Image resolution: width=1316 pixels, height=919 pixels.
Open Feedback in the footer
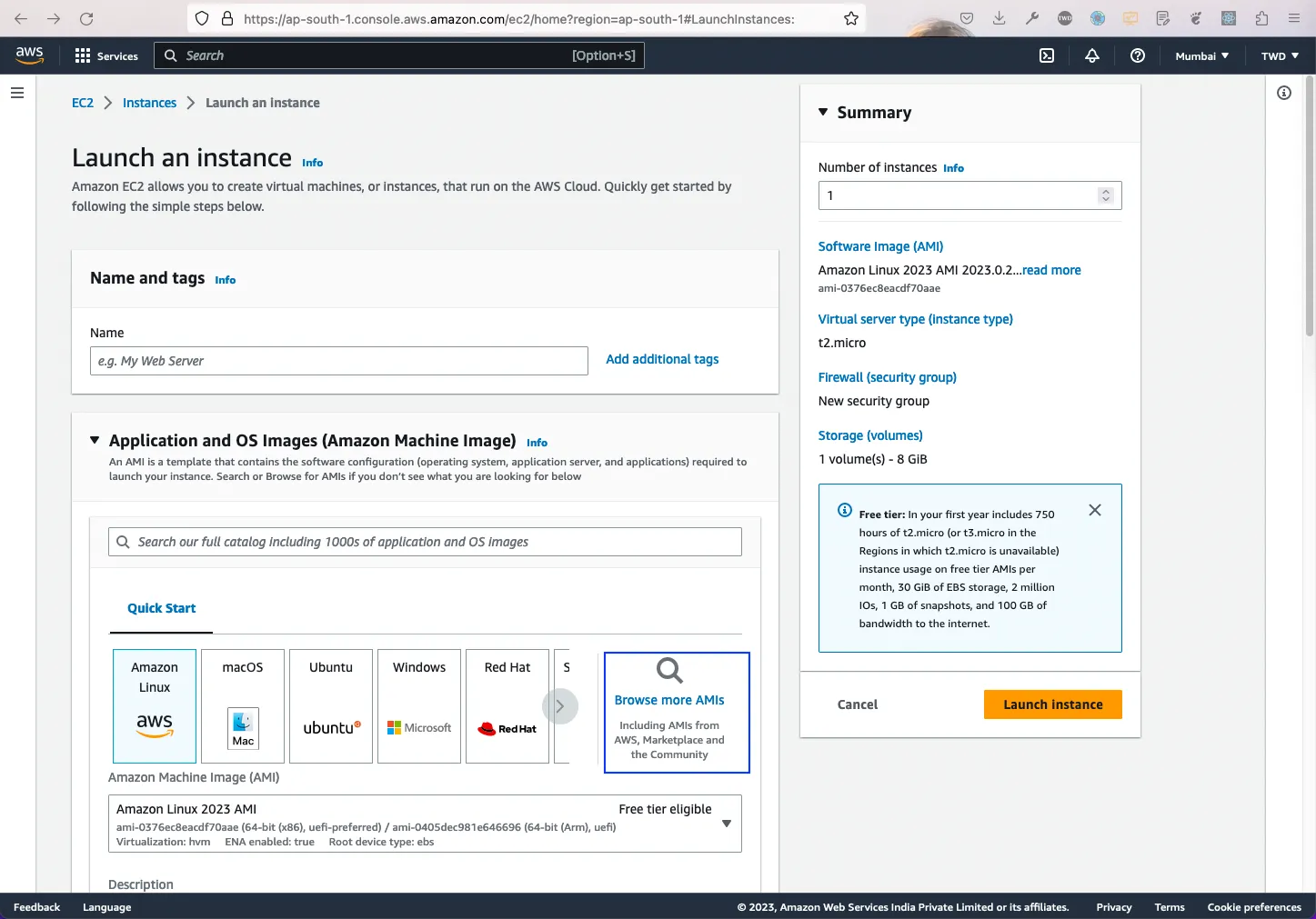click(x=36, y=907)
